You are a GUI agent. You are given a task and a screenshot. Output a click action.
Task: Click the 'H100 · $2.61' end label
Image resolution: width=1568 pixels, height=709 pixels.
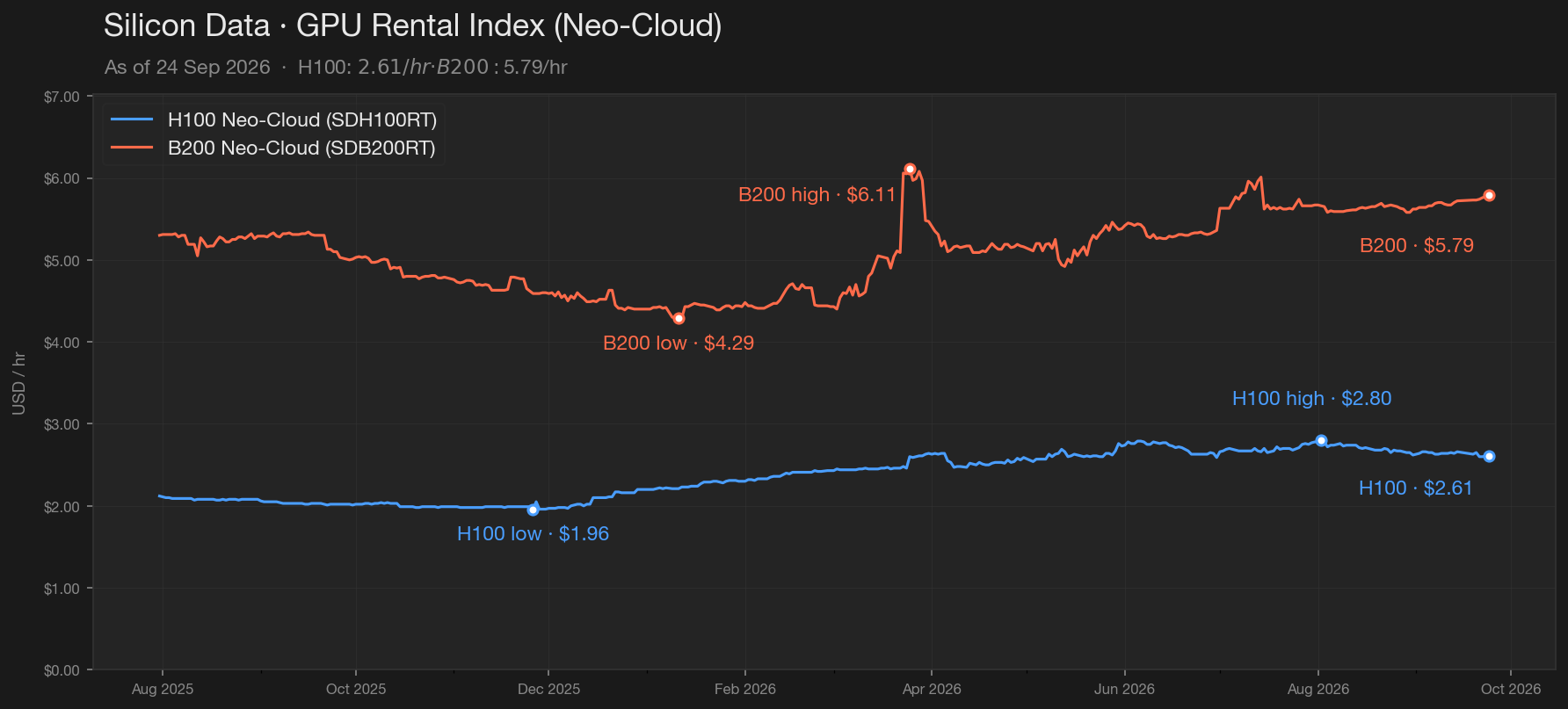(1415, 488)
